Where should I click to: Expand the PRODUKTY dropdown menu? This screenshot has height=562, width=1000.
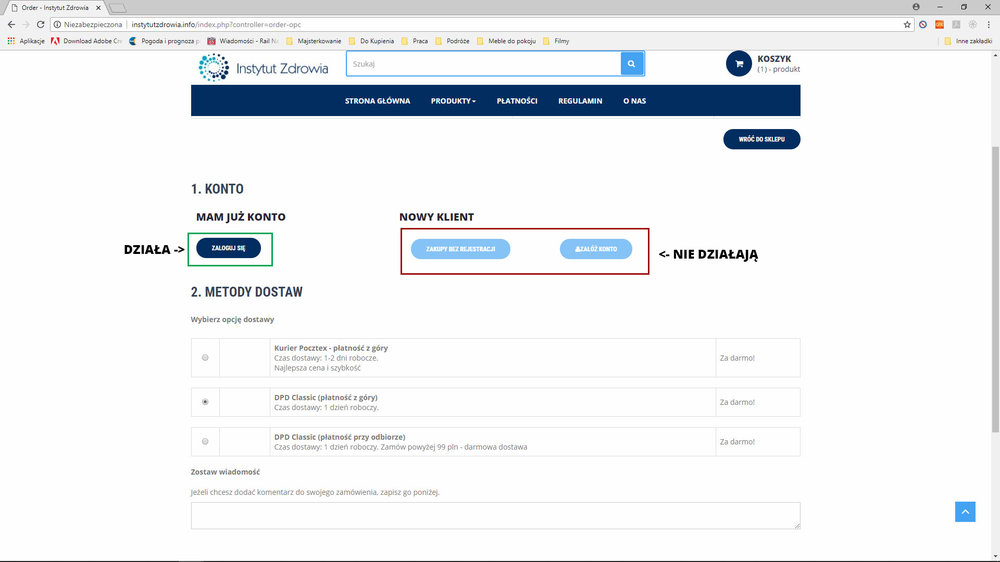coord(453,101)
